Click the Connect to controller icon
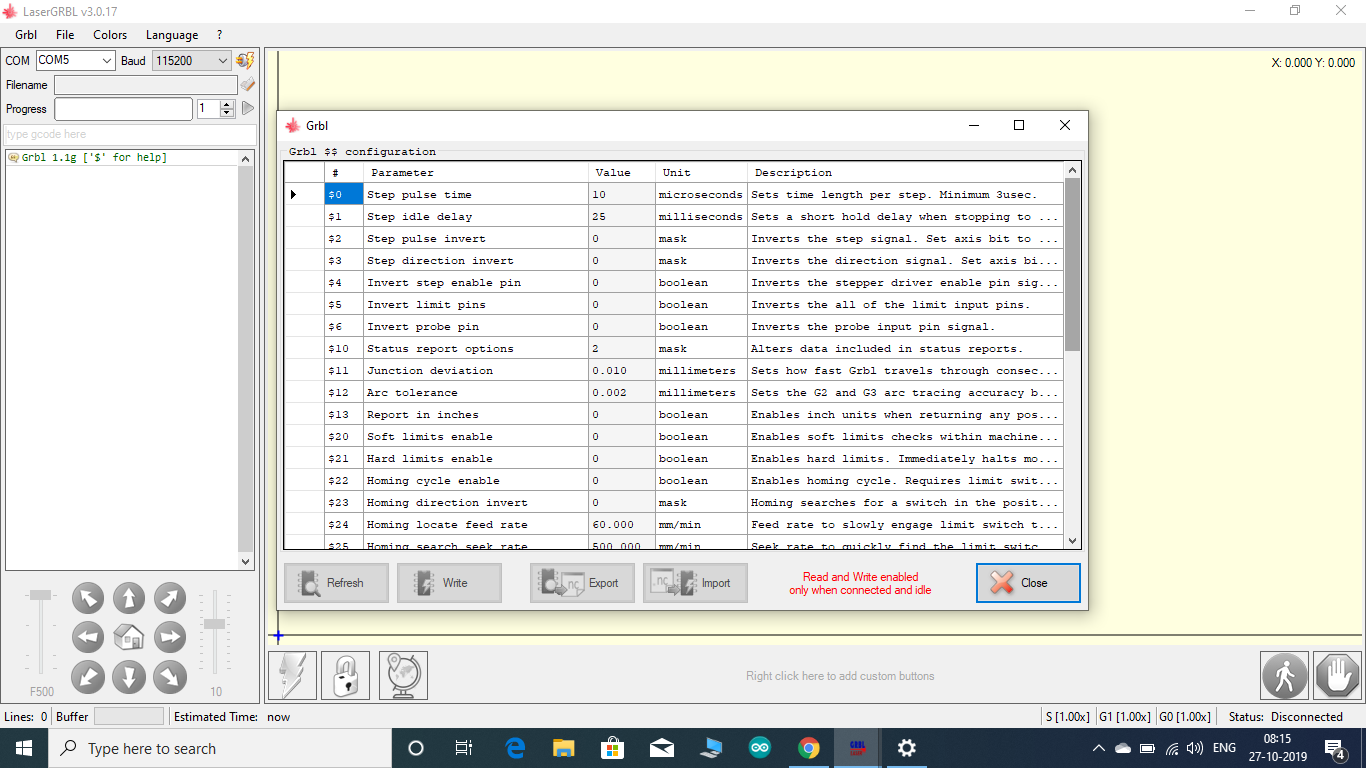The height and width of the screenshot is (768, 1366). pos(244,60)
